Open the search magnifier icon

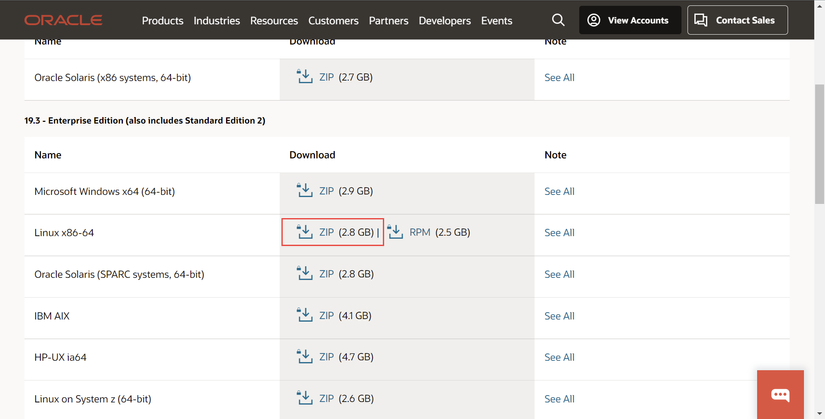pyautogui.click(x=558, y=20)
